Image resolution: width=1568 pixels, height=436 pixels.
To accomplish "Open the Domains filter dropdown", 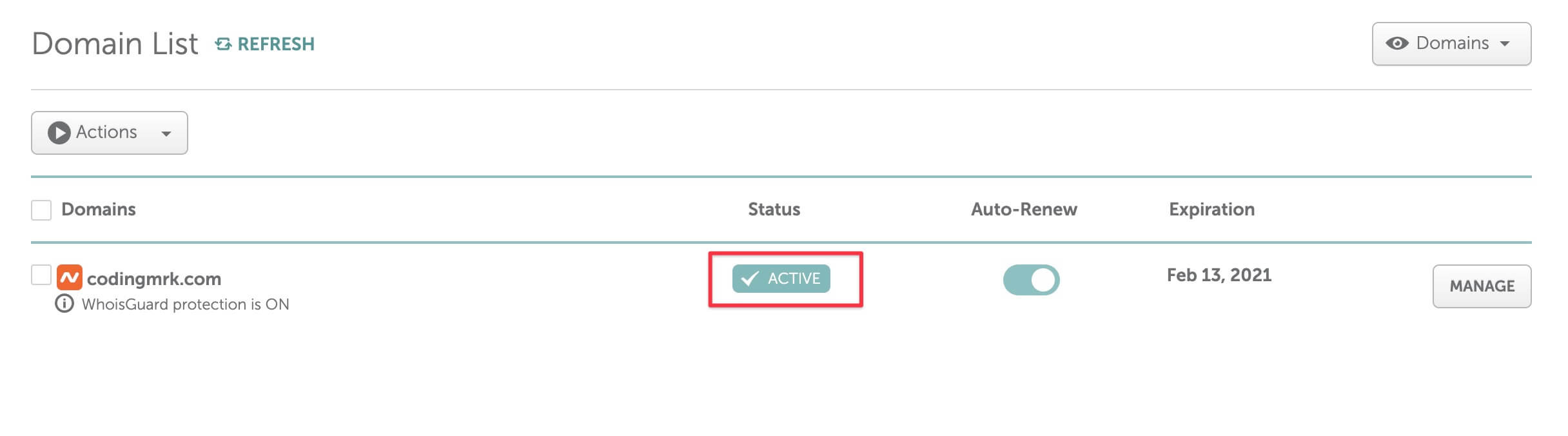I will coord(1451,44).
